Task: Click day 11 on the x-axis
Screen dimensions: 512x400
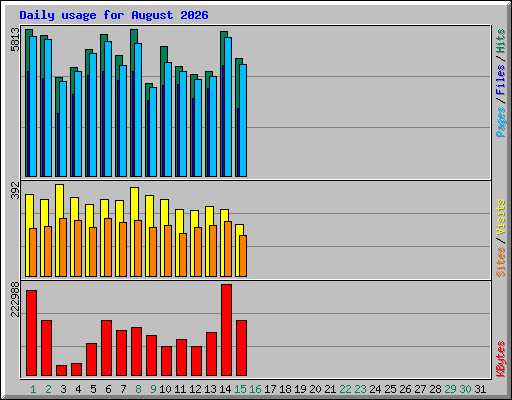Action: pyautogui.click(x=180, y=389)
